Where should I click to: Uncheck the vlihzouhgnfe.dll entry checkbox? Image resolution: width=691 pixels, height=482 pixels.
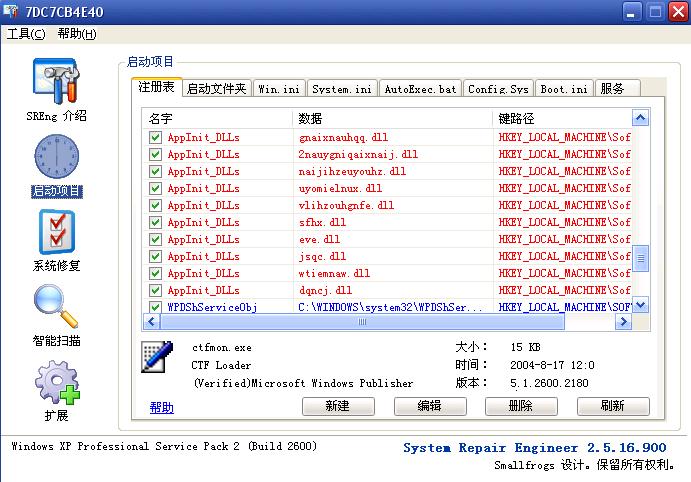[x=155, y=205]
